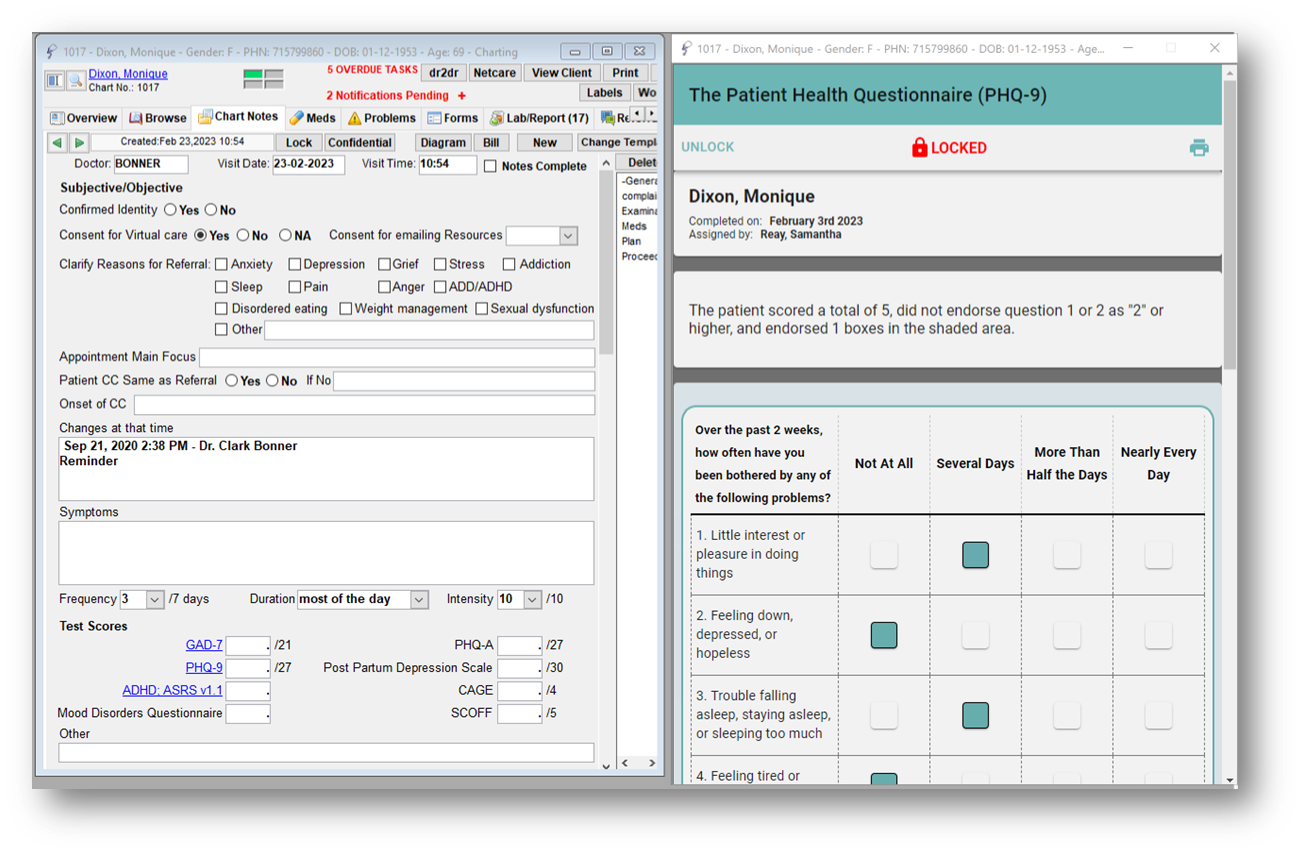Screen dimensions: 1303x854
Task: Select Not At All for question 2
Action: 884,635
